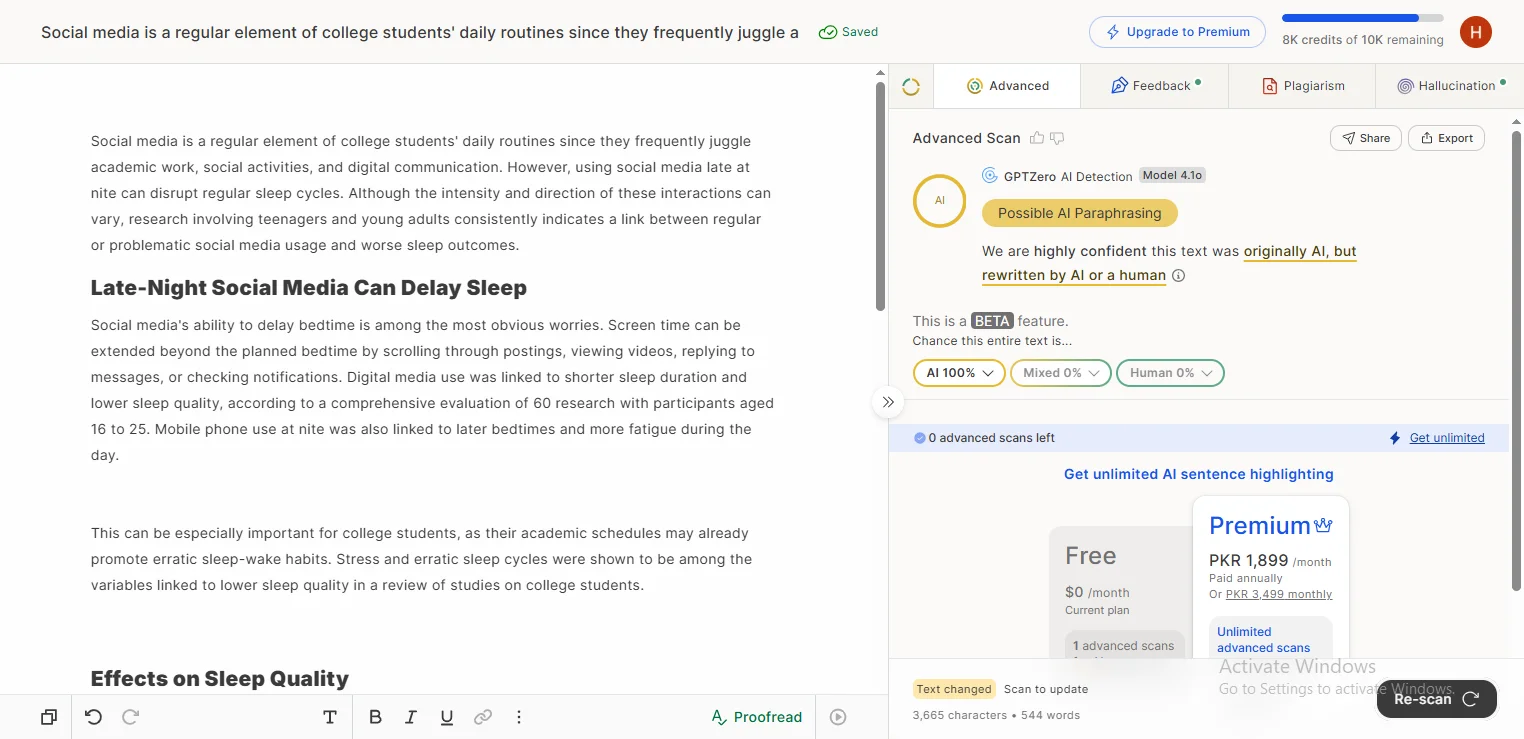Click the Get unlimited link

[x=1447, y=438]
